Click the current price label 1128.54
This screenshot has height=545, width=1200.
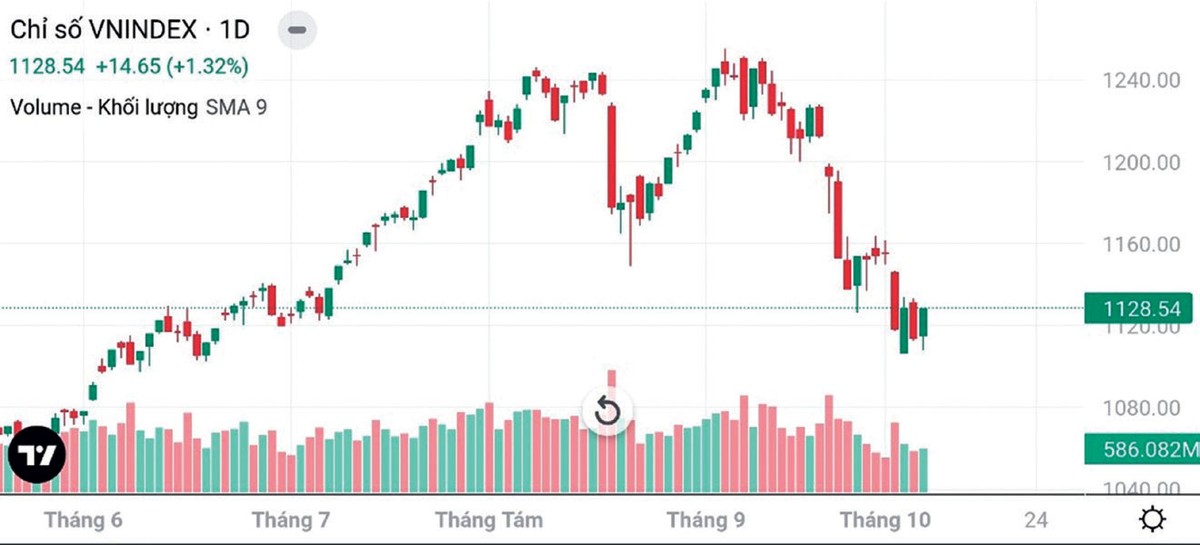(1140, 310)
